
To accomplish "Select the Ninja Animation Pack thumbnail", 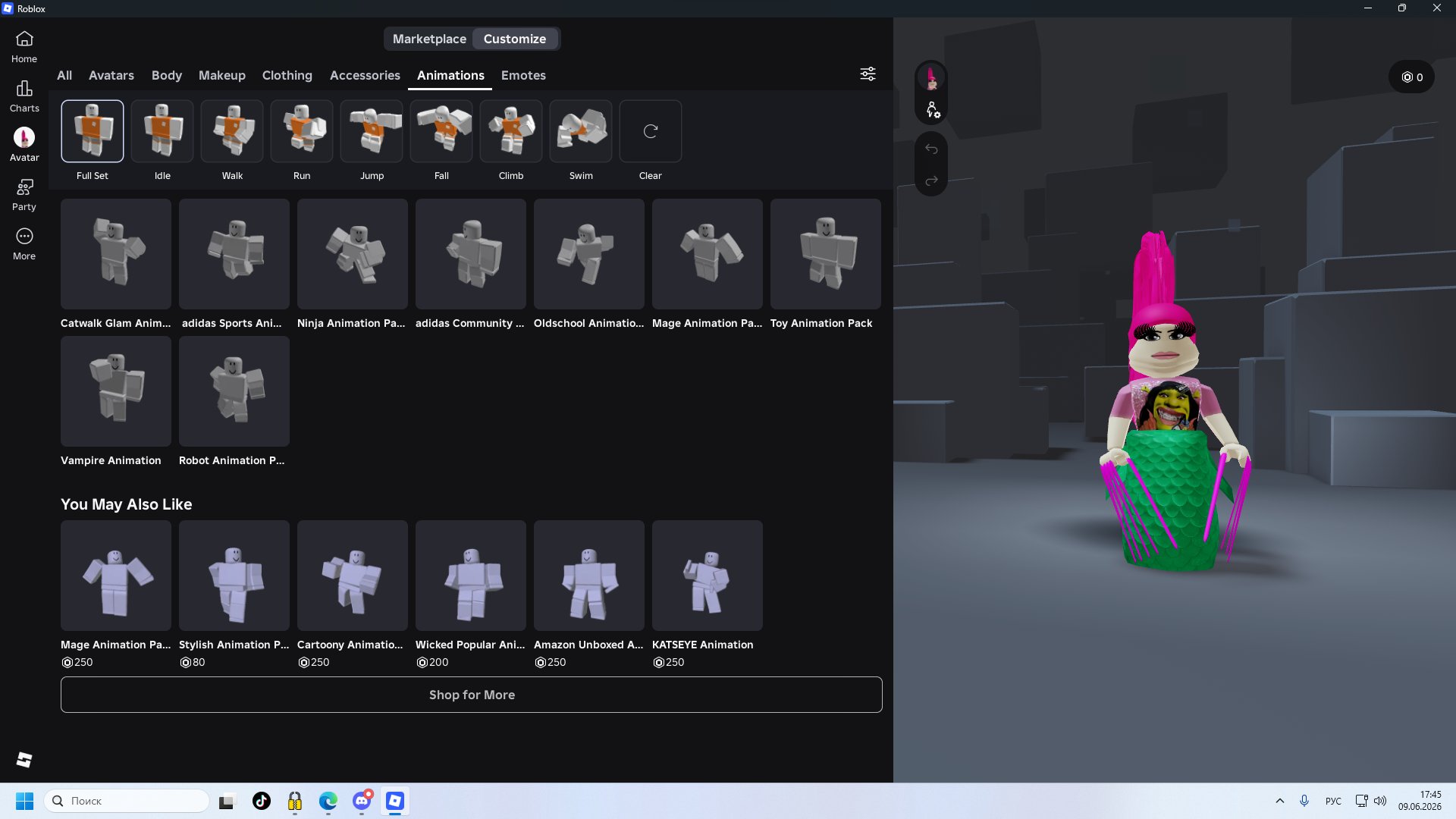I will [353, 254].
